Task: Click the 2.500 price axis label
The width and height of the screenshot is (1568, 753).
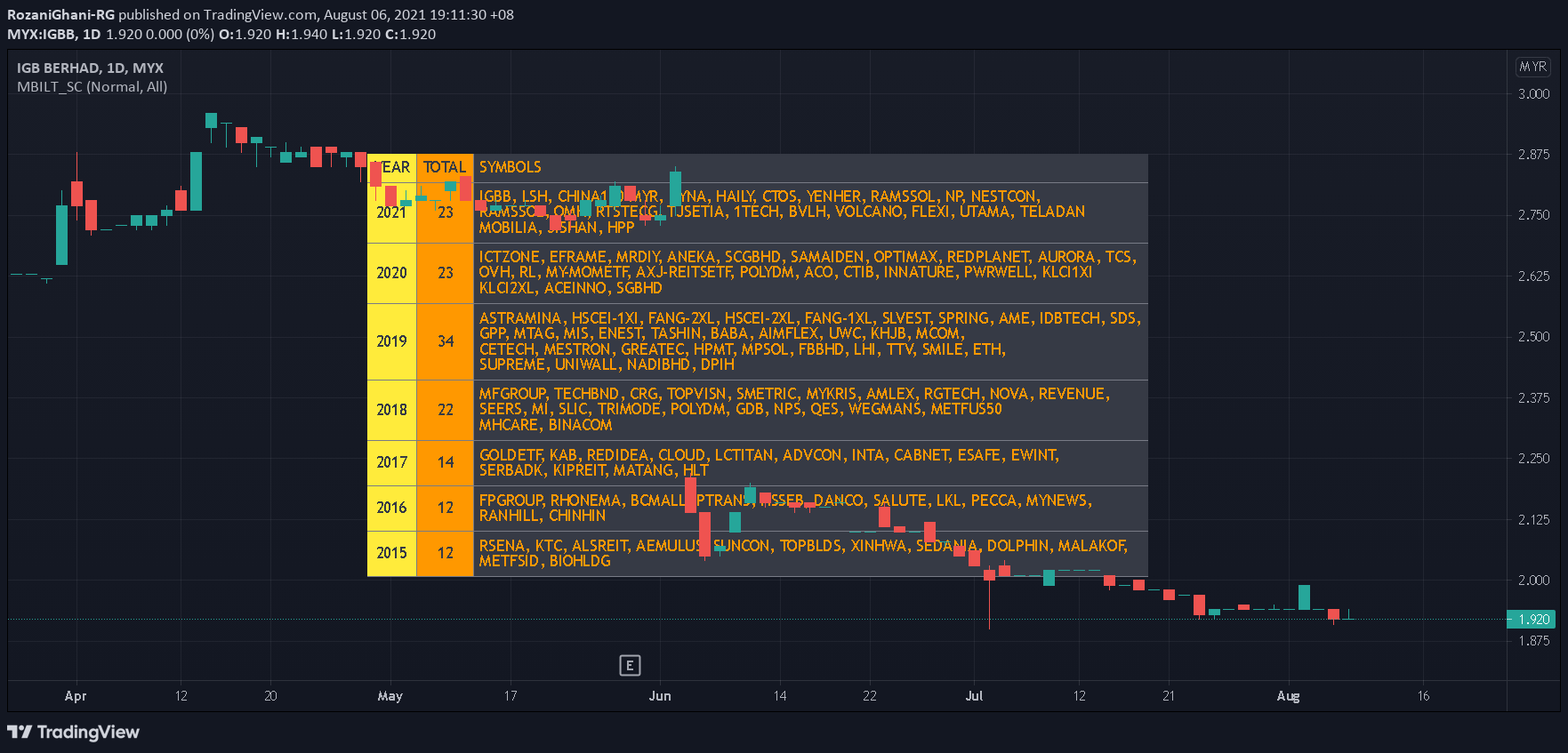Action: pos(1533,337)
